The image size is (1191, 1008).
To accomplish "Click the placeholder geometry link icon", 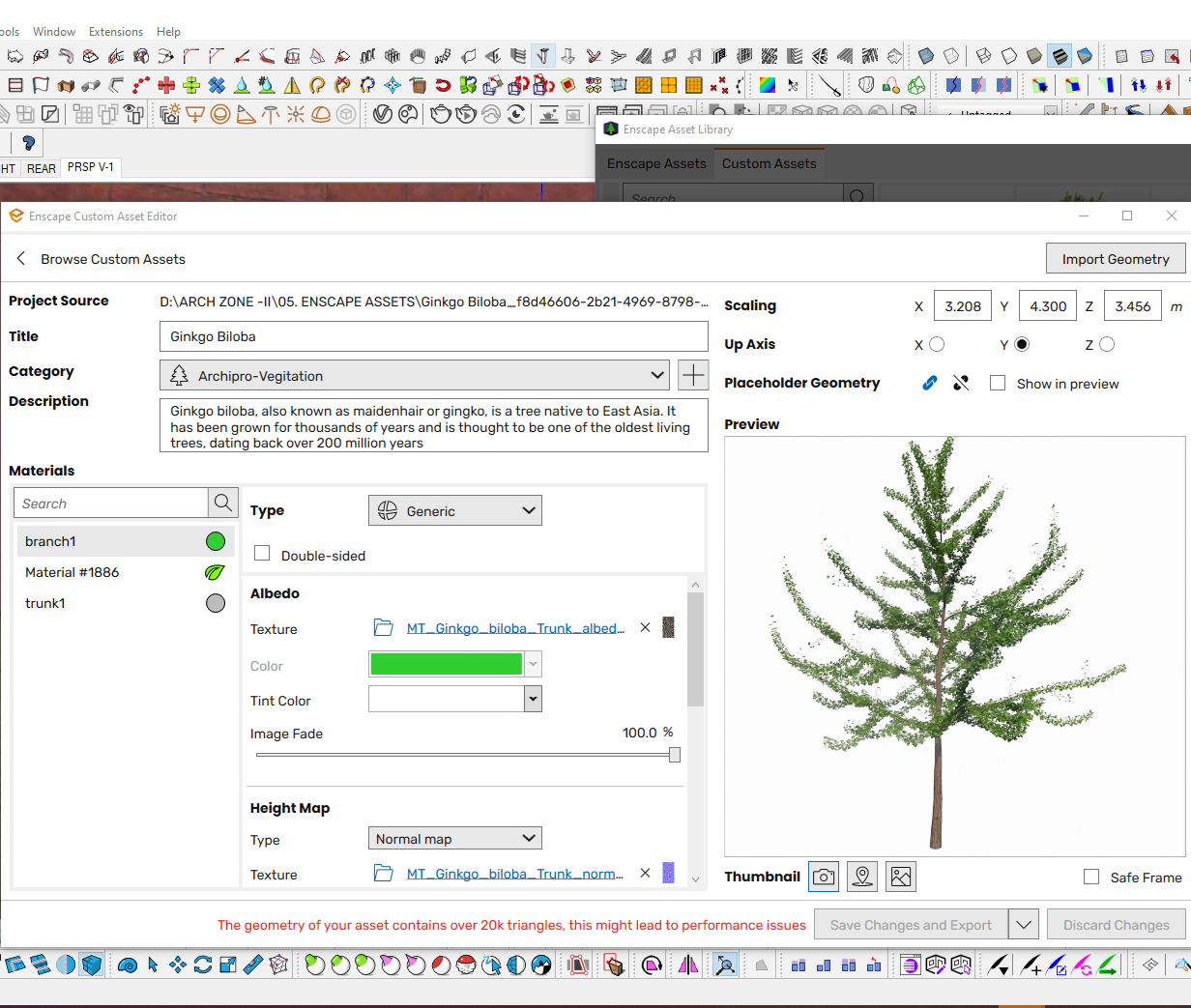I will click(x=929, y=383).
